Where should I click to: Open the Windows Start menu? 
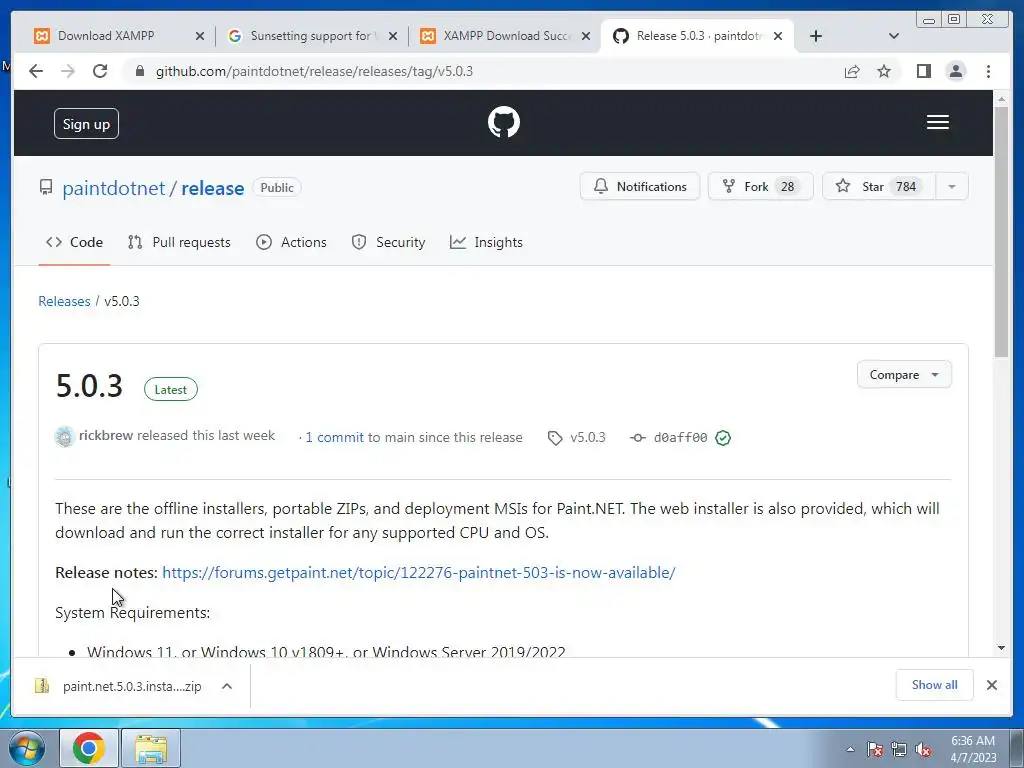tap(27, 748)
